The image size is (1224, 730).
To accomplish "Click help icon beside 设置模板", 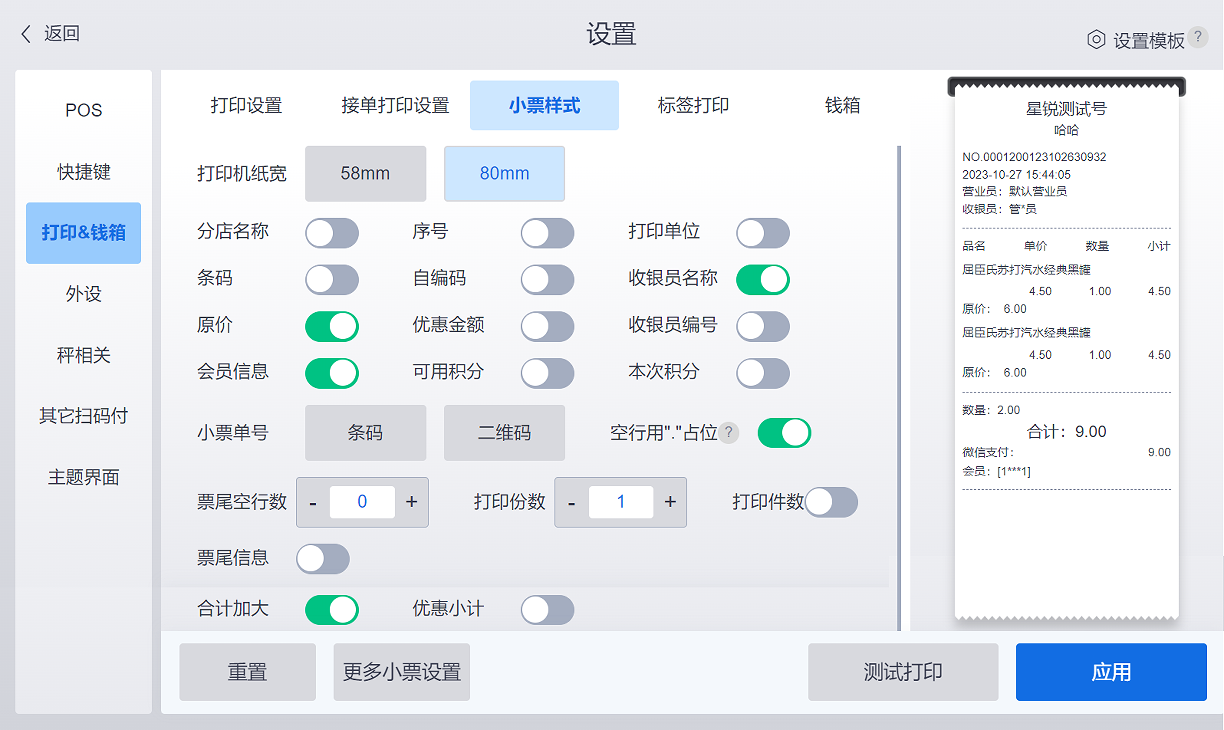I will point(1197,38).
